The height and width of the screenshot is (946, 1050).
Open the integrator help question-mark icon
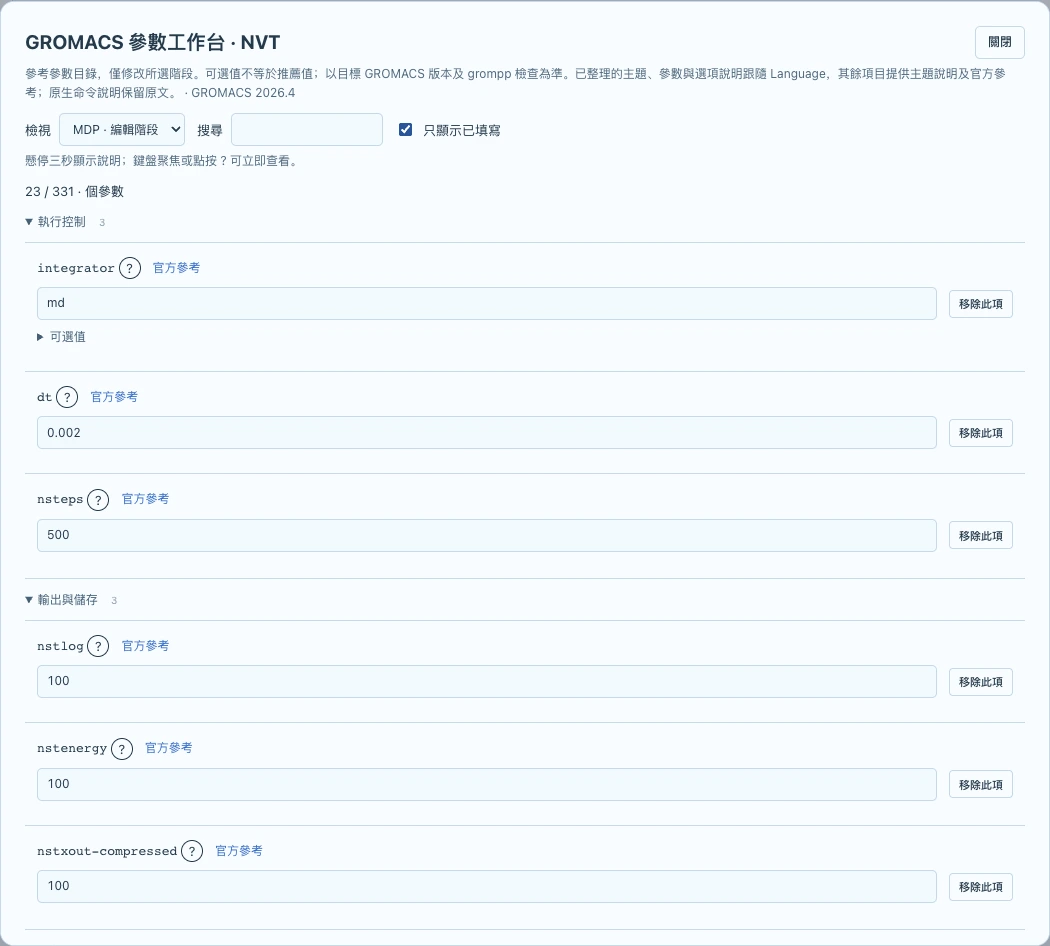point(130,268)
